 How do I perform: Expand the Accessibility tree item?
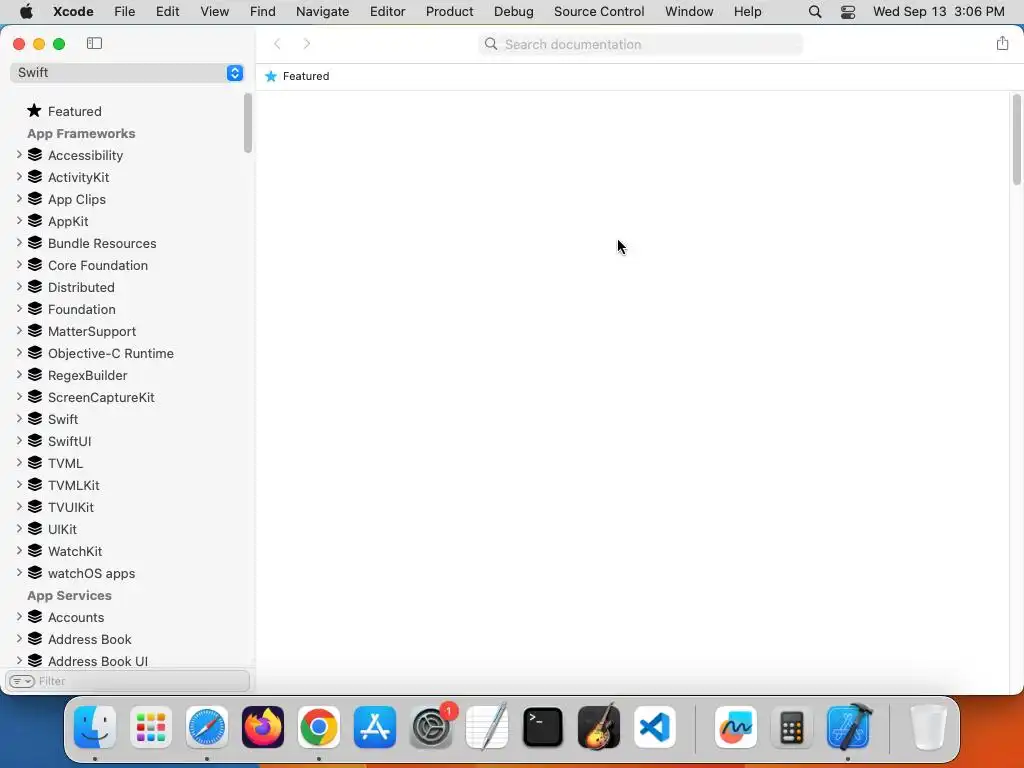[x=19, y=155]
